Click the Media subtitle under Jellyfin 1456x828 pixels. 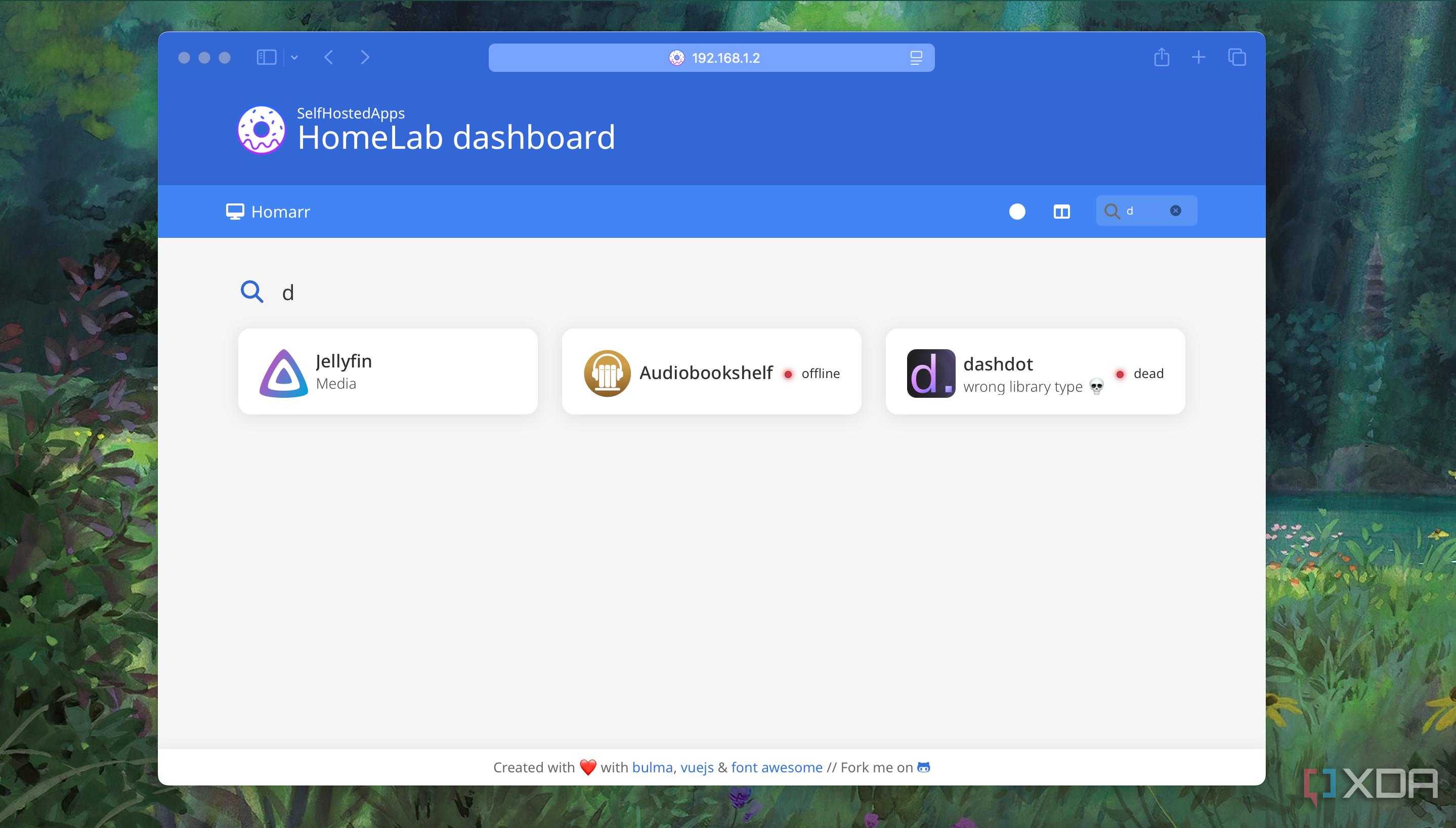(336, 384)
